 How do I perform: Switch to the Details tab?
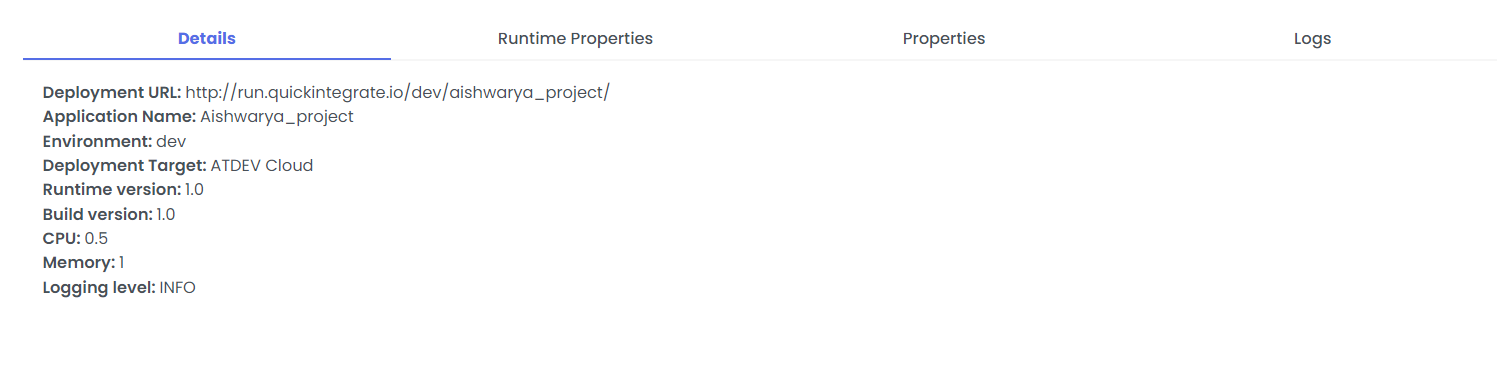click(207, 39)
